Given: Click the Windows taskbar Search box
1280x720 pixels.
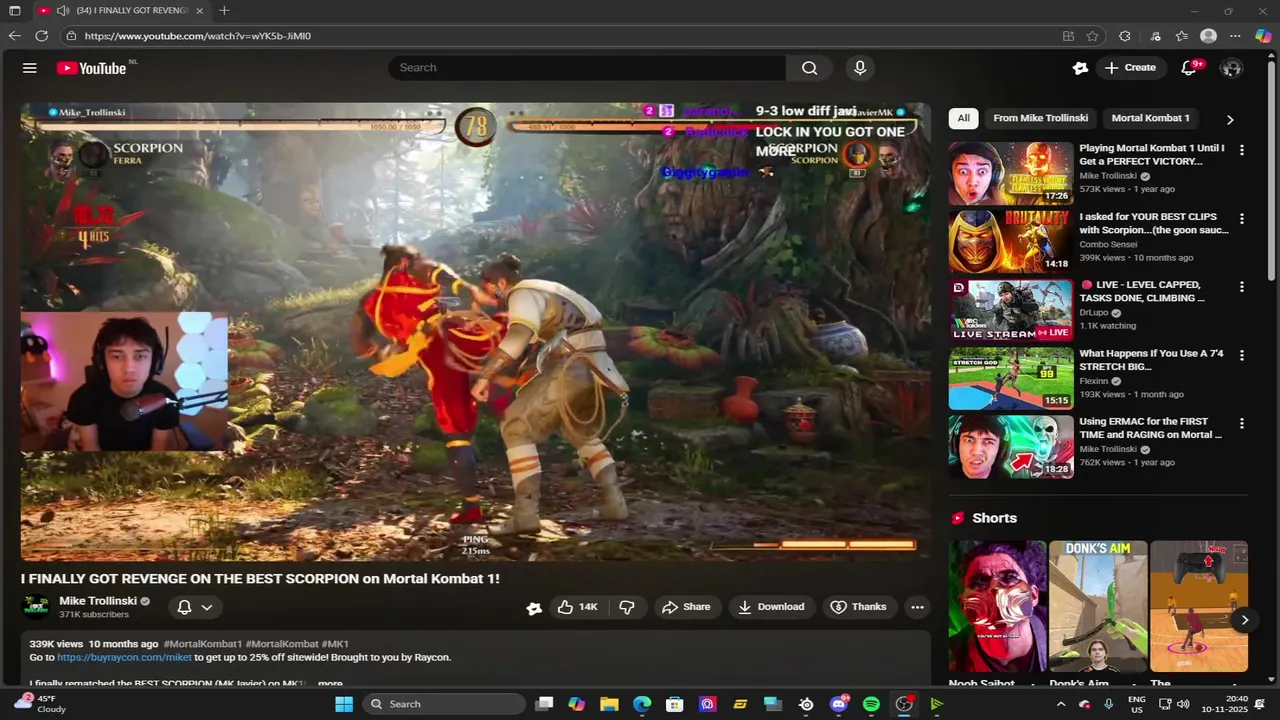Looking at the screenshot, I should 443,704.
